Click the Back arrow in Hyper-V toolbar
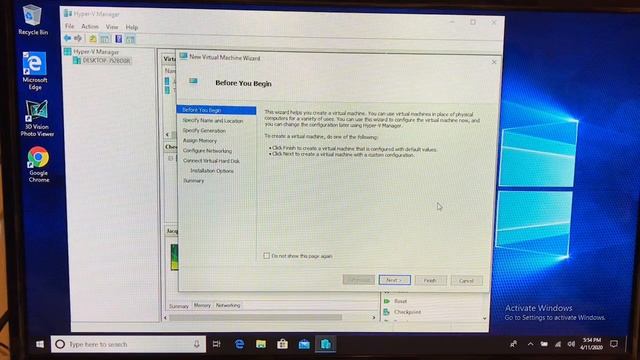This screenshot has width=640, height=360. coord(67,38)
